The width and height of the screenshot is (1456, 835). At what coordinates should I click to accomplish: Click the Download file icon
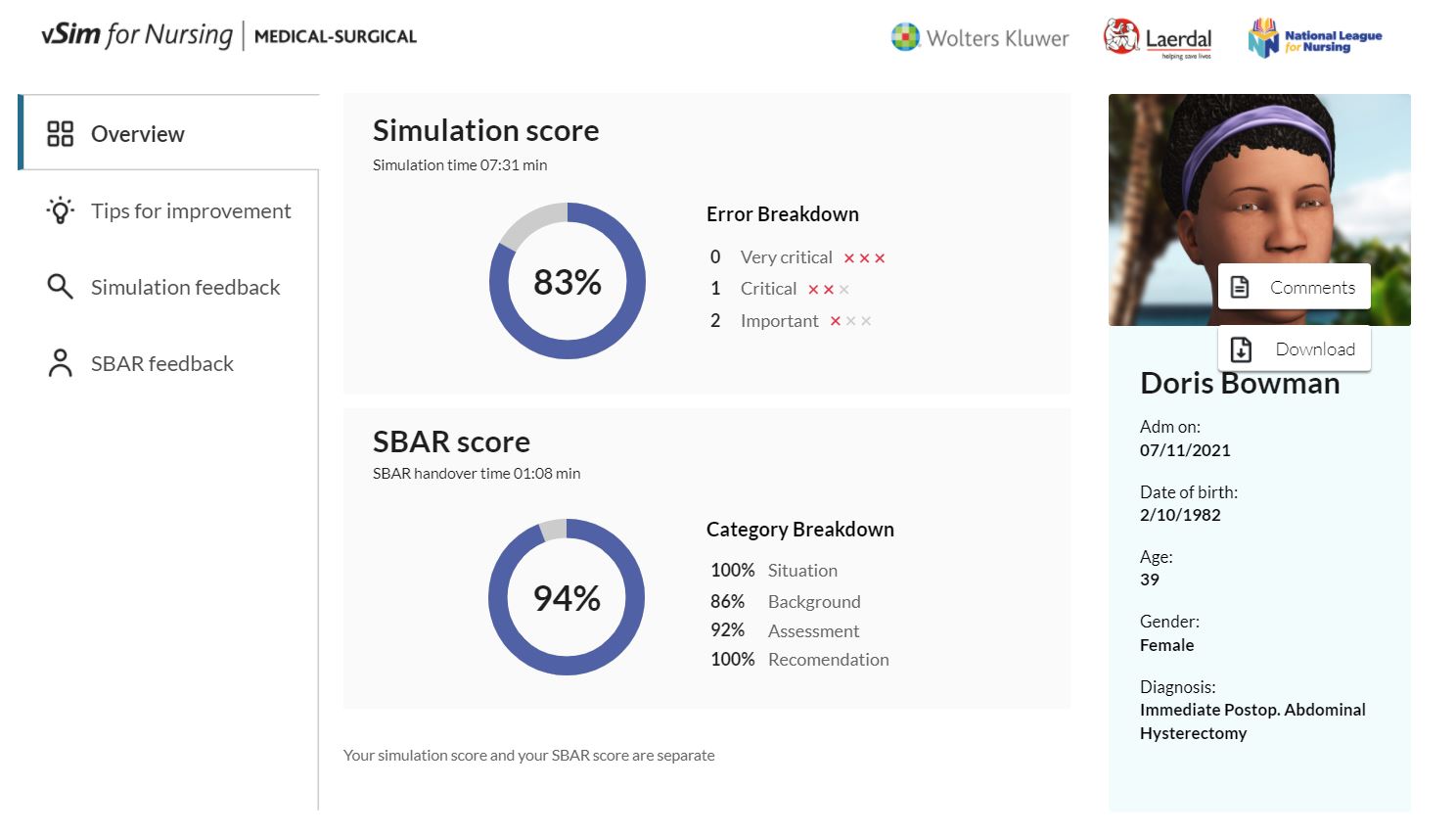click(1241, 349)
